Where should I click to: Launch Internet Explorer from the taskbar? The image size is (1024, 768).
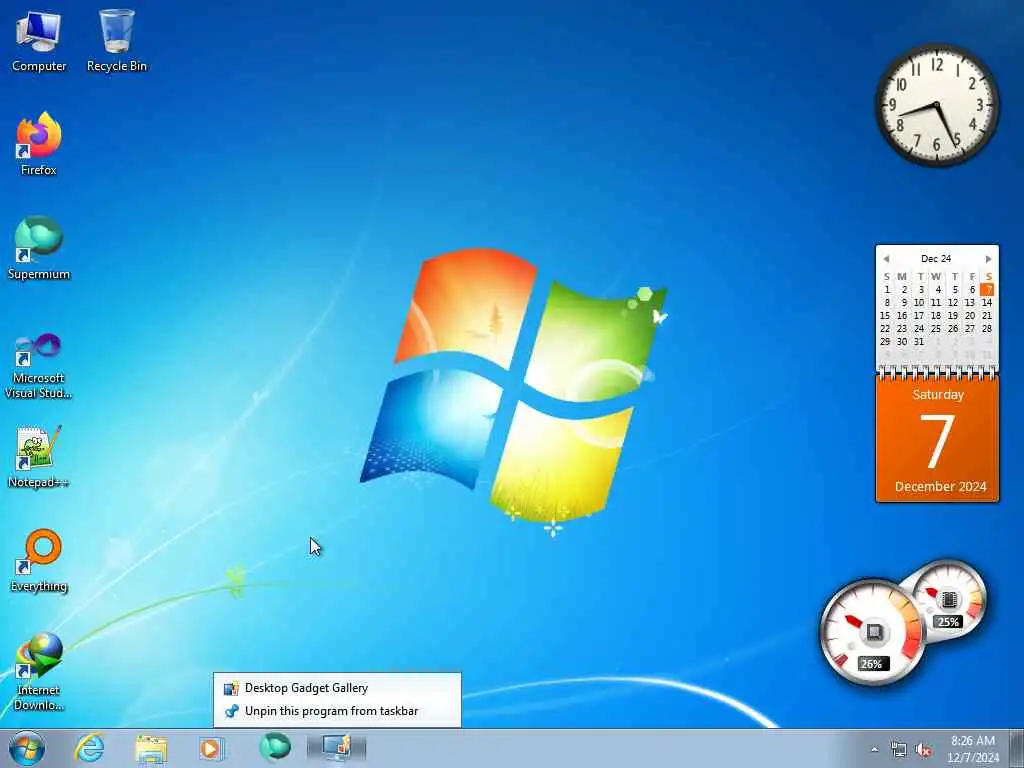(89, 748)
